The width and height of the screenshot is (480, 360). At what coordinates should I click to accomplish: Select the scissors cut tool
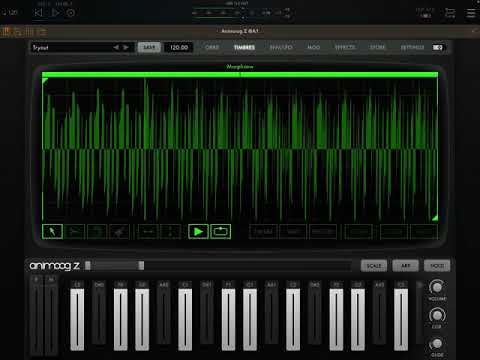coord(74,232)
